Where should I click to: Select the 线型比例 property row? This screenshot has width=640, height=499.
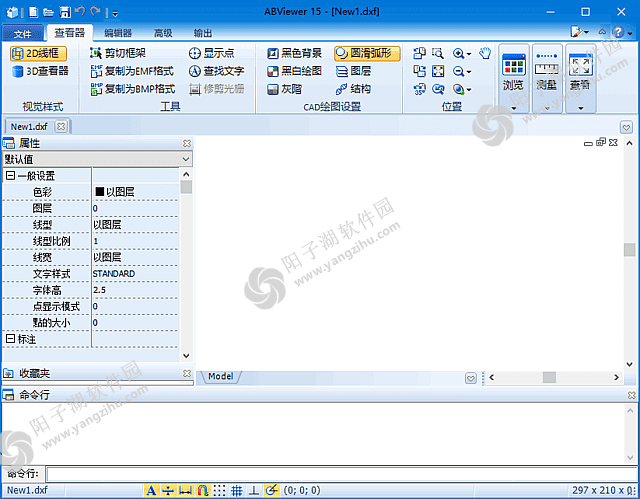90,241
